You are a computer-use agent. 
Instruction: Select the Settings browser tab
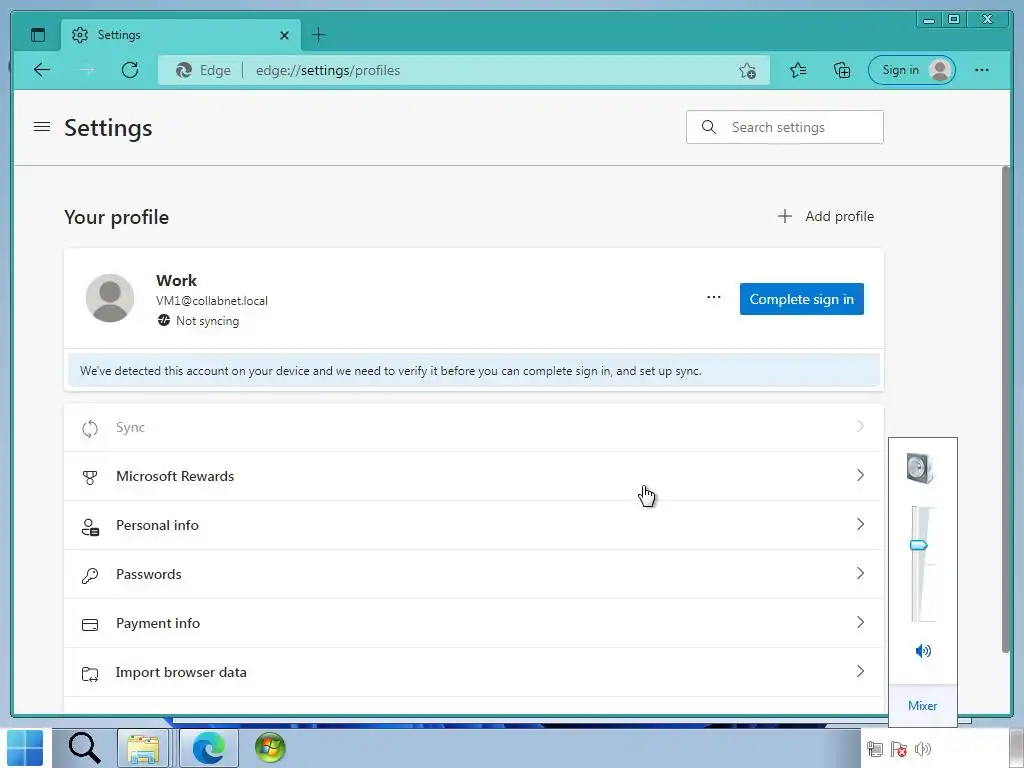[x=181, y=35]
